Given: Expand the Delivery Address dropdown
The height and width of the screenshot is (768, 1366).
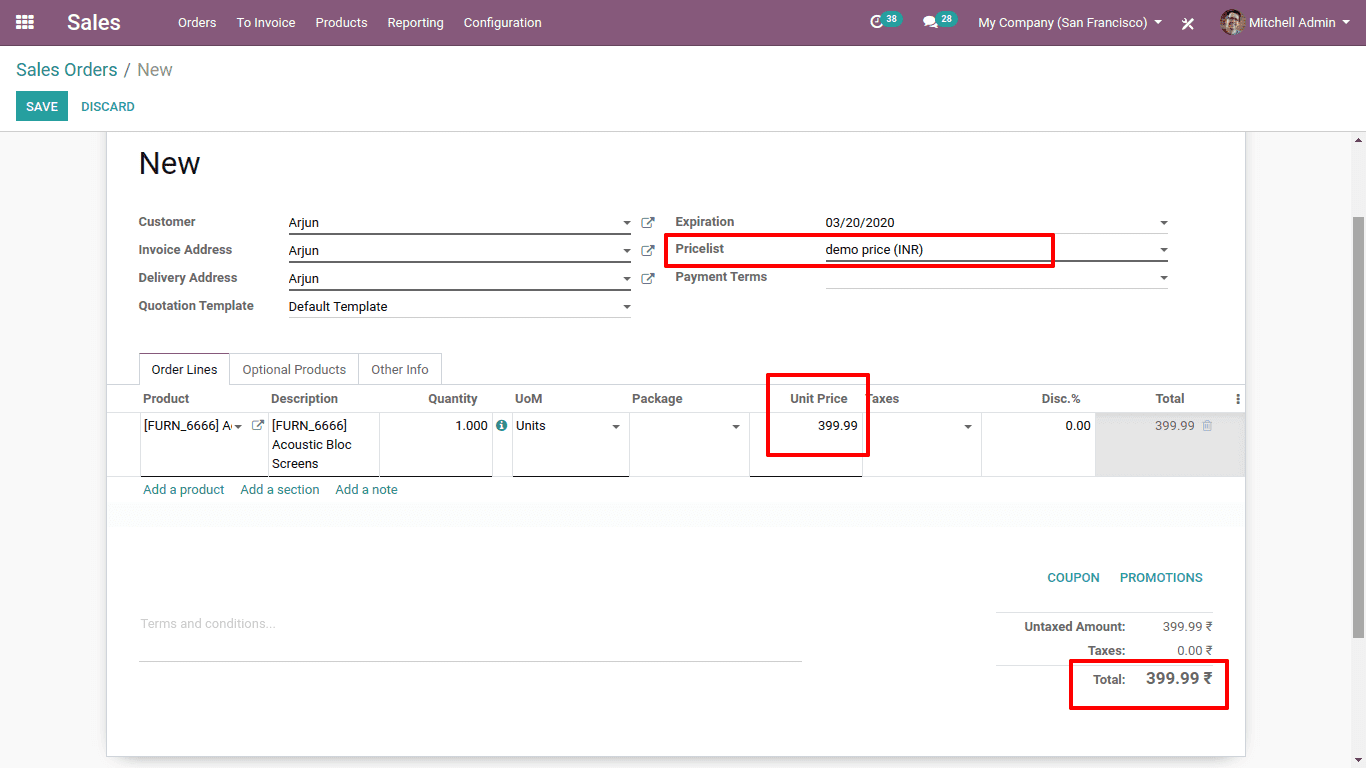Looking at the screenshot, I should pos(627,279).
